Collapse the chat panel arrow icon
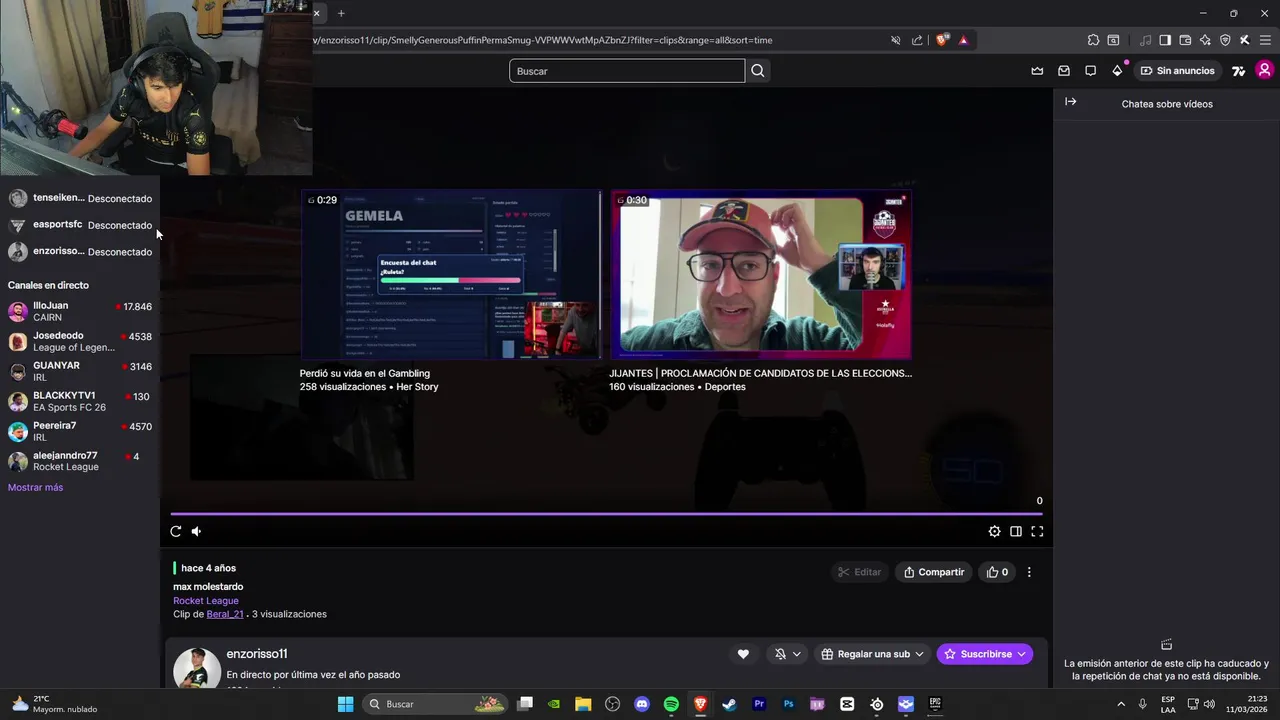Viewport: 1280px width, 720px height. pos(1070,102)
